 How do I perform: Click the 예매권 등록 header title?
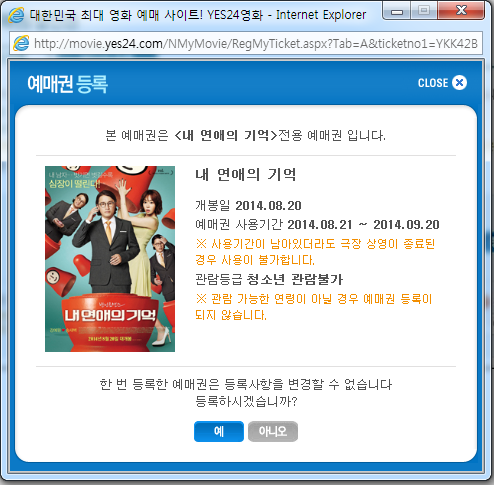67,83
